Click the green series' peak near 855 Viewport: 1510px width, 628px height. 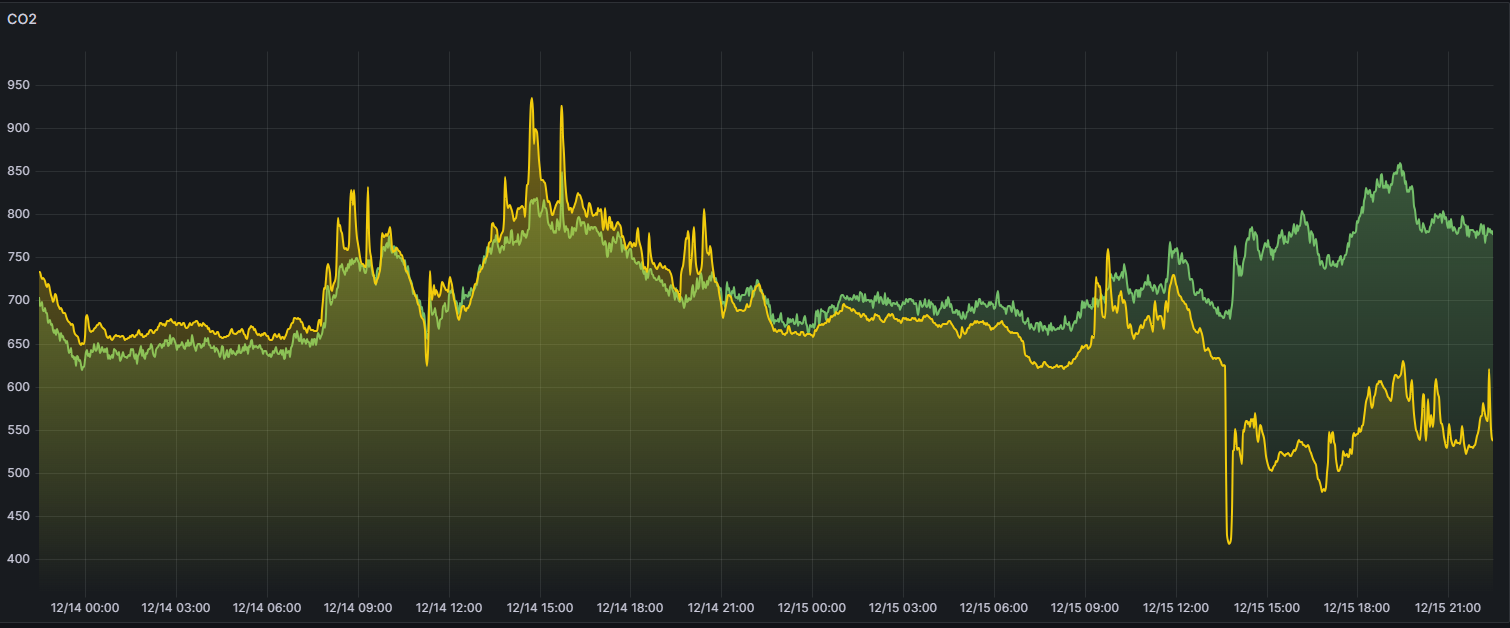click(x=1399, y=164)
